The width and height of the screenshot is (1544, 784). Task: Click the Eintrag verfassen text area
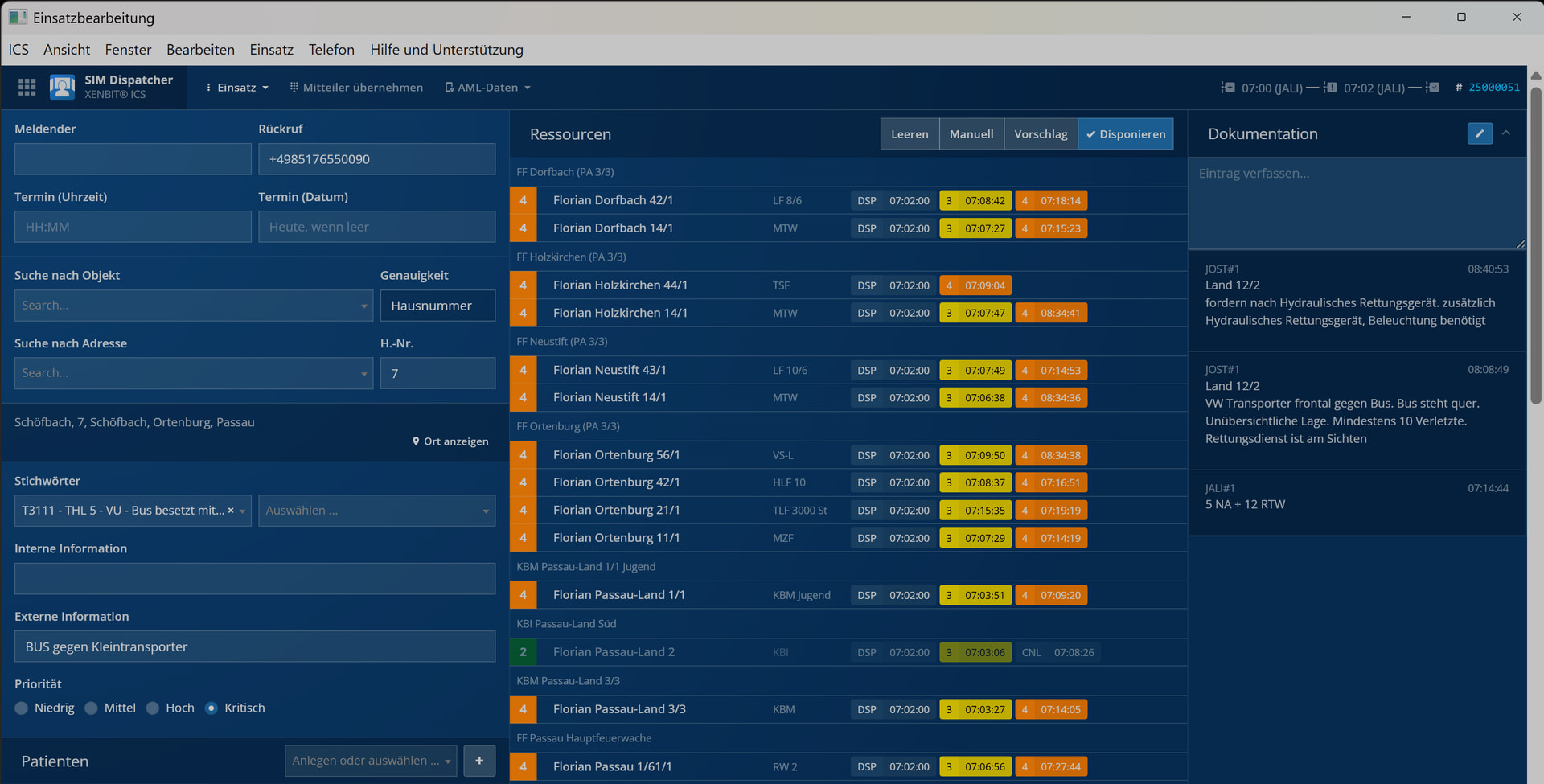[x=1356, y=203]
